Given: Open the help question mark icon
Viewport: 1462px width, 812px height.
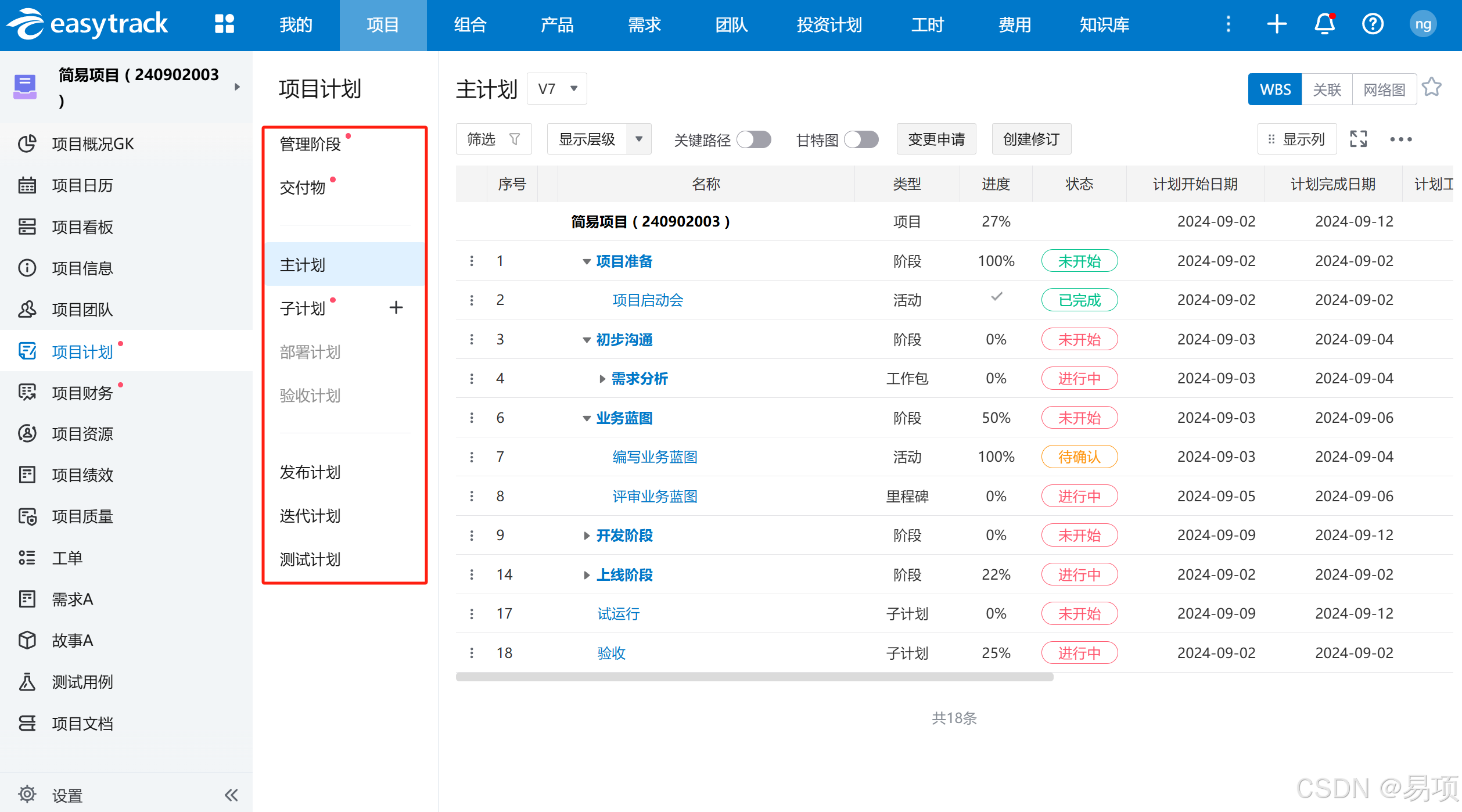Looking at the screenshot, I should point(1373,24).
